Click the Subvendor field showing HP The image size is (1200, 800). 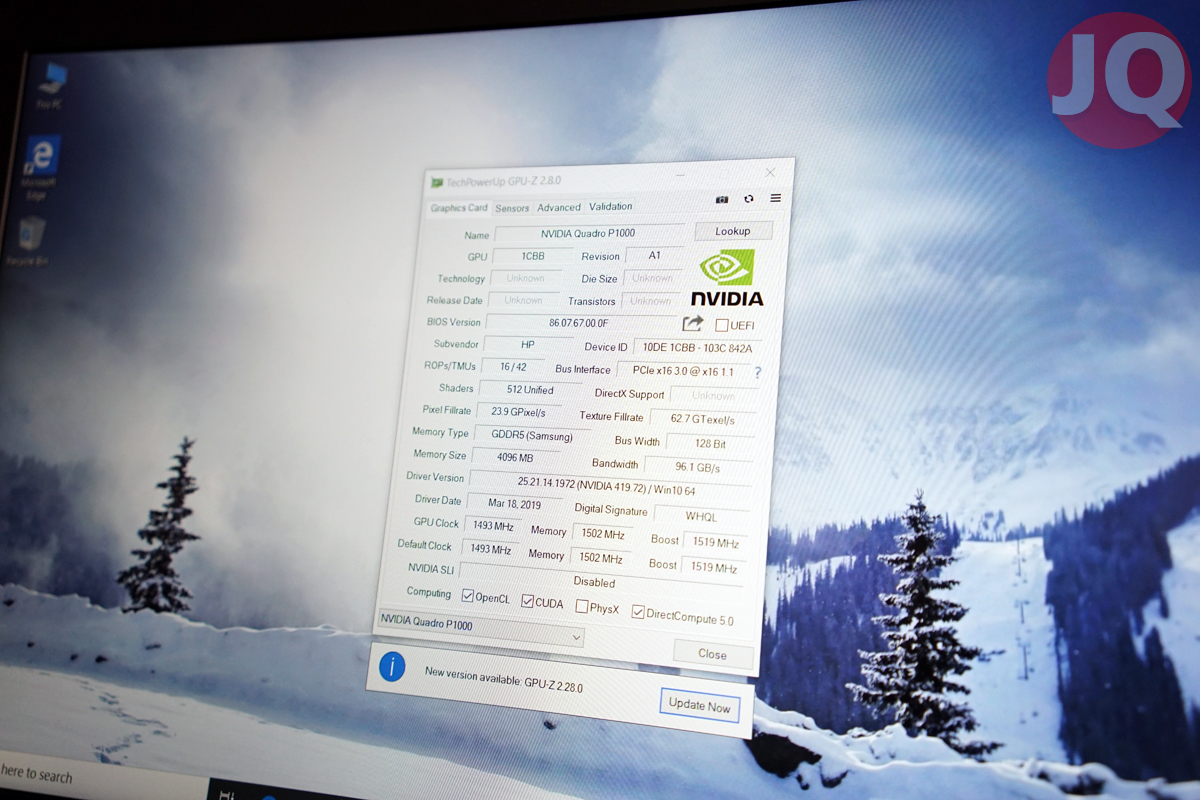pyautogui.click(x=528, y=345)
